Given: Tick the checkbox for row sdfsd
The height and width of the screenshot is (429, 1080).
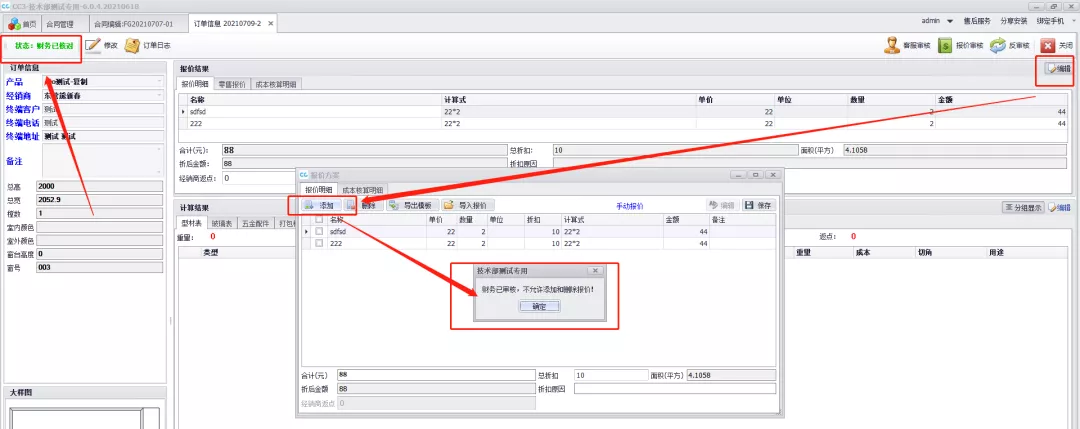Looking at the screenshot, I should tap(319, 231).
